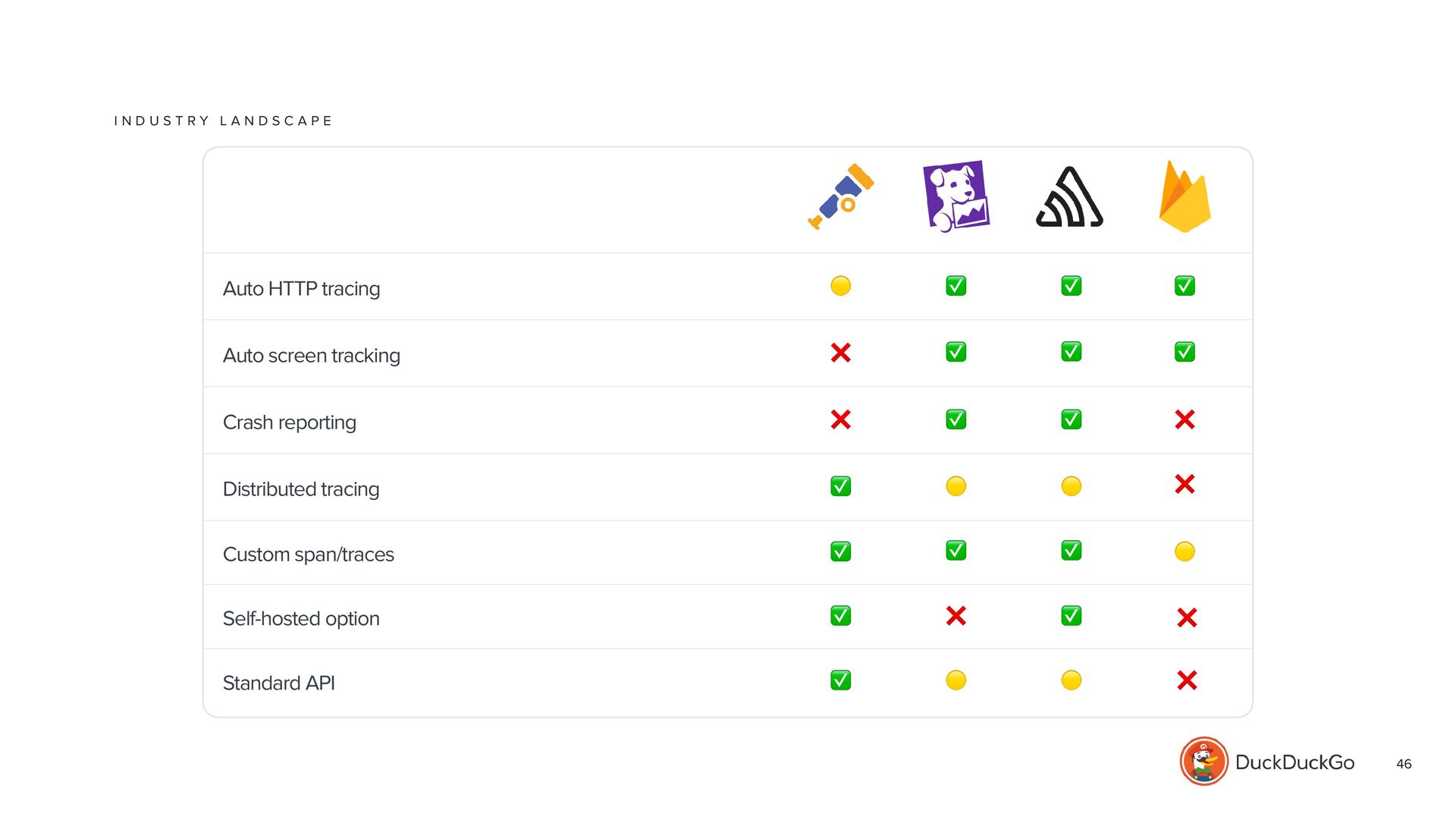Click Firebase's yellow circle for Custom span/traces

point(1185,551)
